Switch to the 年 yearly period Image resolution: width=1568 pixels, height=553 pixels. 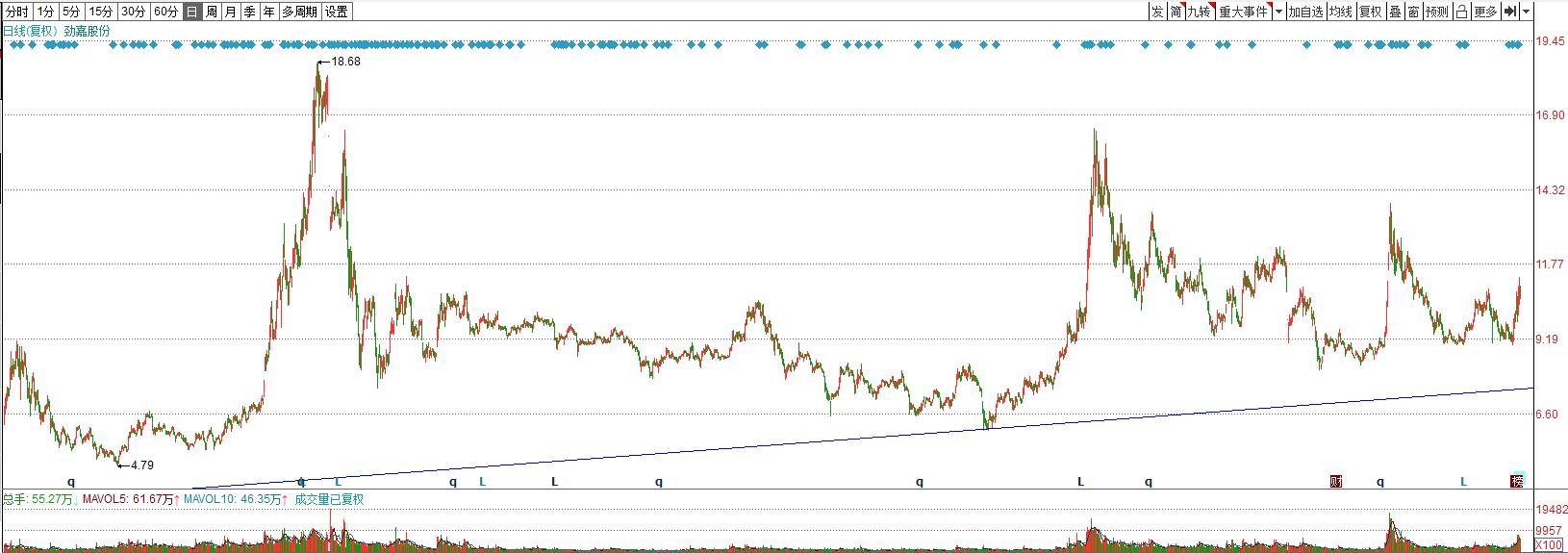coord(268,12)
